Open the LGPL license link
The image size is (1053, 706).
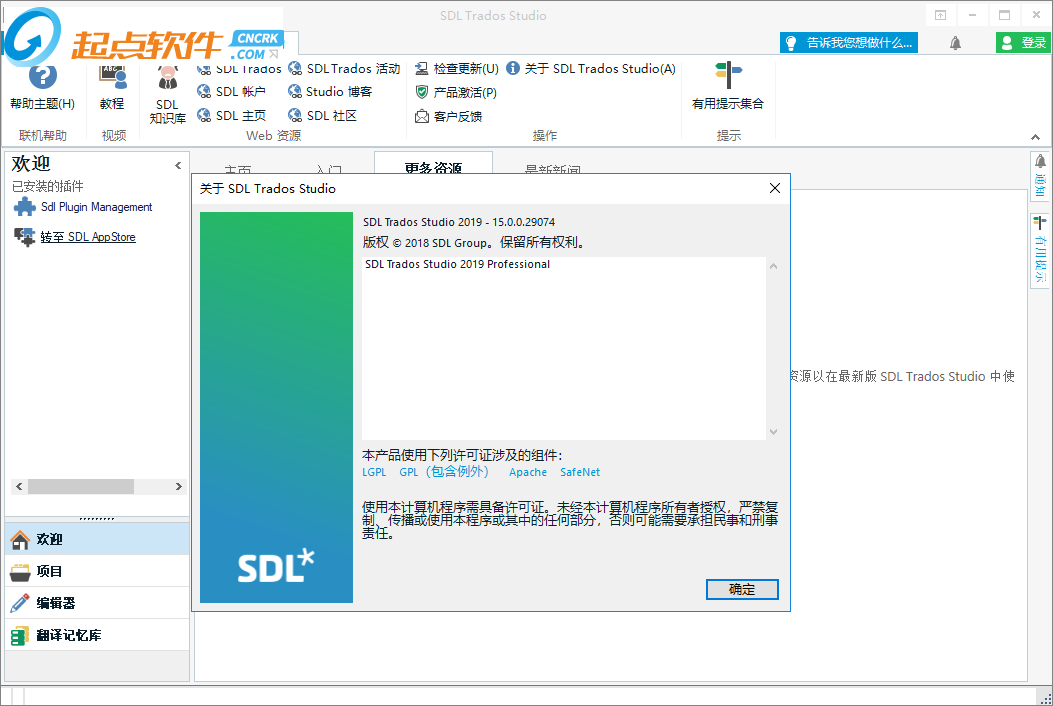(374, 472)
